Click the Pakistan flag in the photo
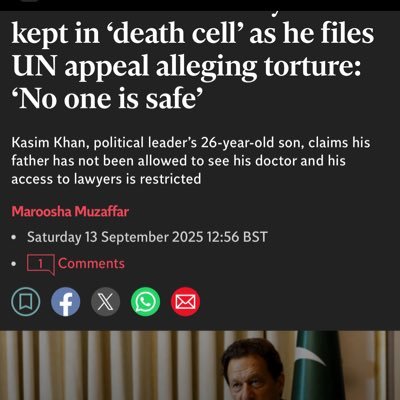Screen dimensions: 400x400 317,365
